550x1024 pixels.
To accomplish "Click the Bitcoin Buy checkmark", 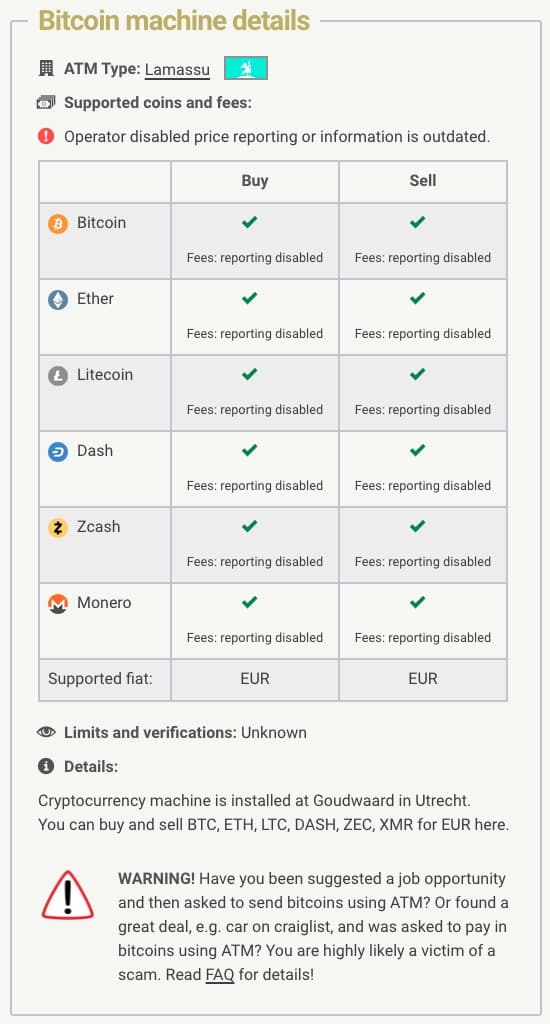I will pyautogui.click(x=249, y=223).
